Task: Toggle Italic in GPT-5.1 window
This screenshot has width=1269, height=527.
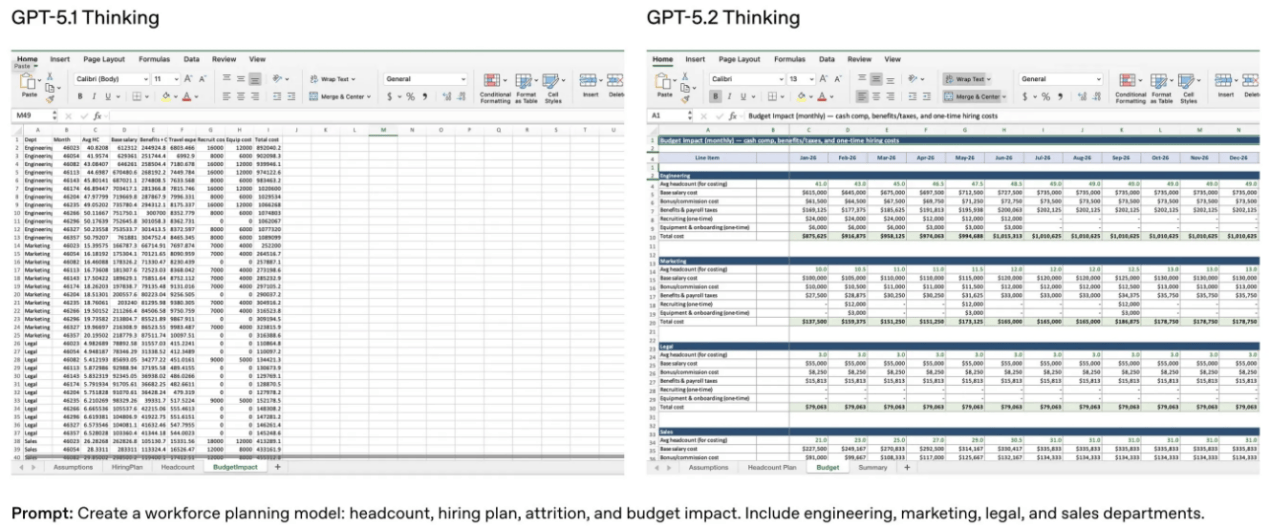Action: [x=94, y=96]
